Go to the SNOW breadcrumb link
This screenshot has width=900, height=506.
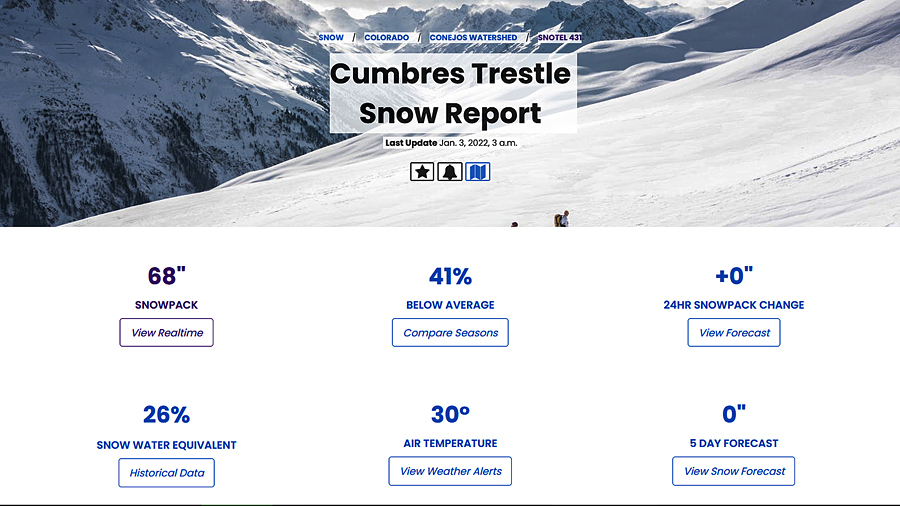pos(331,37)
